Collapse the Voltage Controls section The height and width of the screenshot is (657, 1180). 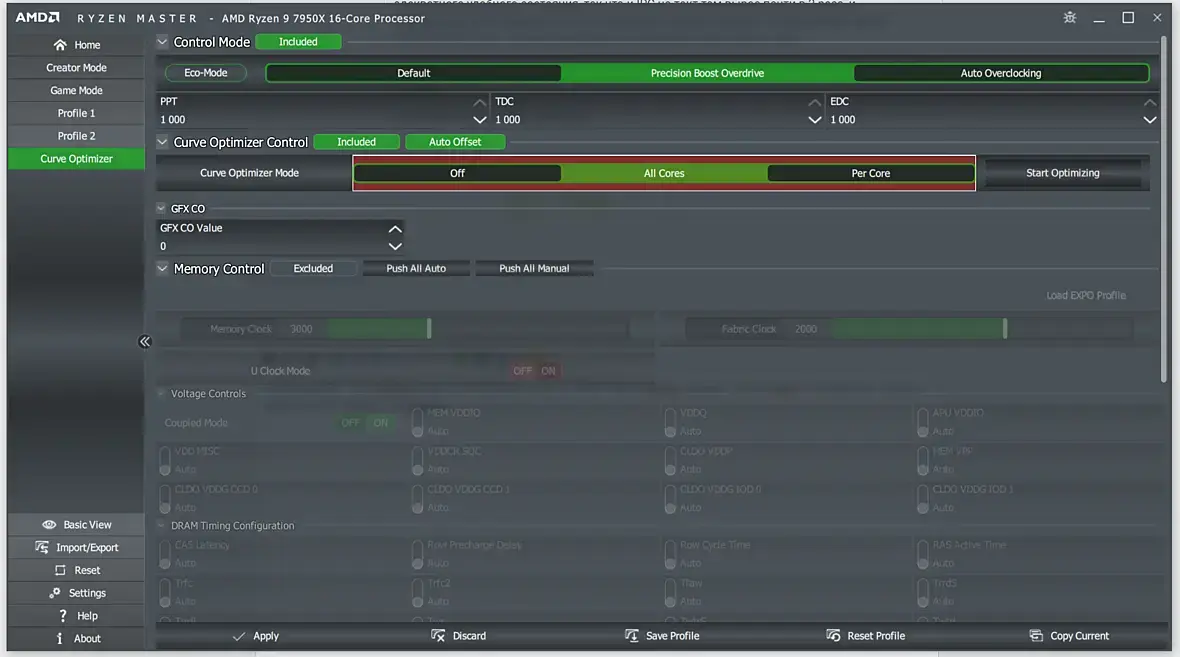click(x=161, y=394)
